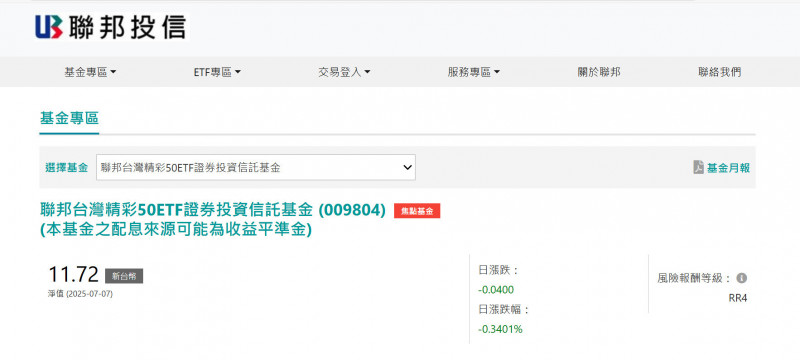
Task: Click the daily change percent -0.3401%
Action: coord(500,329)
